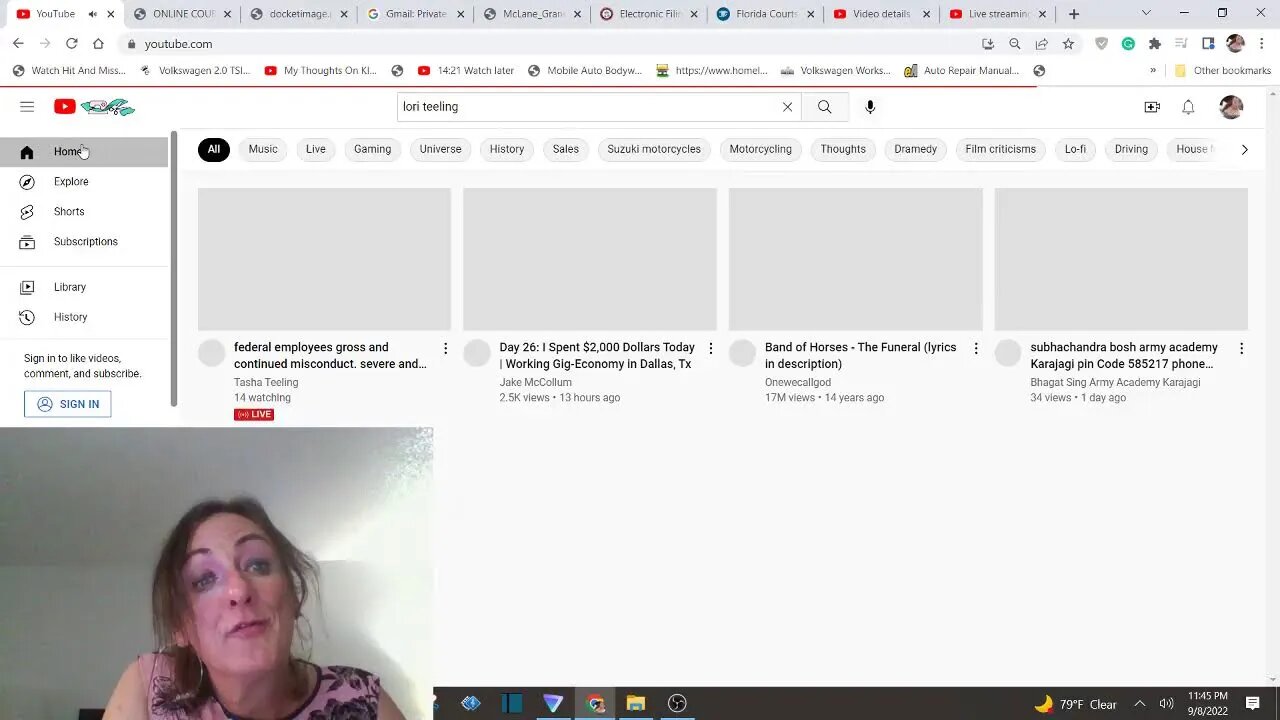Select the Lo-fi filter chip

tap(1075, 149)
